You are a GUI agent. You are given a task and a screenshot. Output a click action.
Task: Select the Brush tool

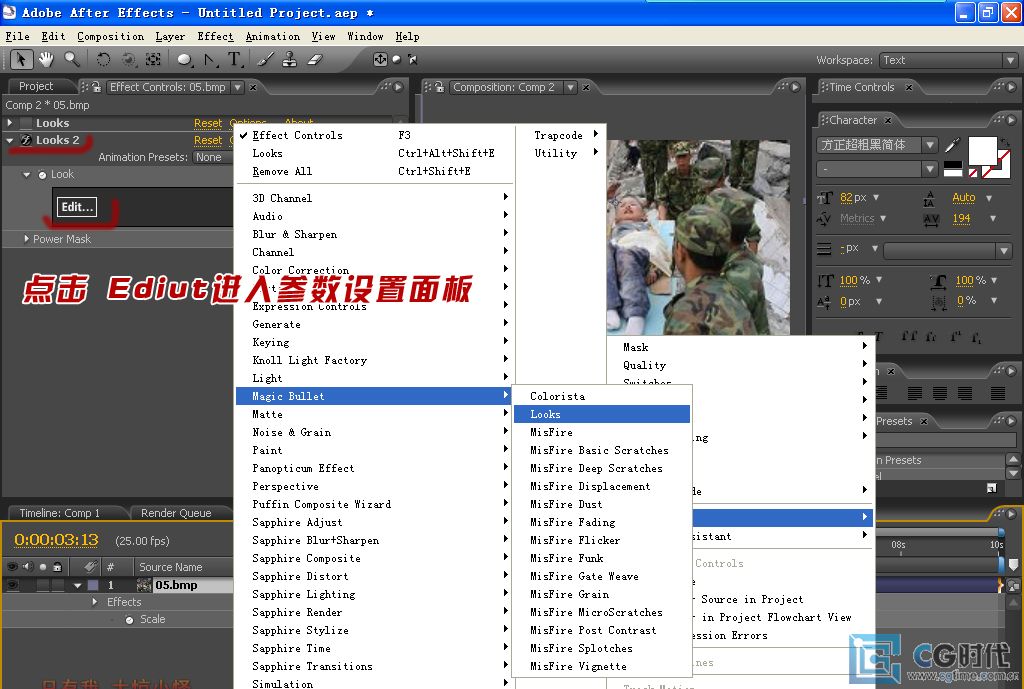265,59
